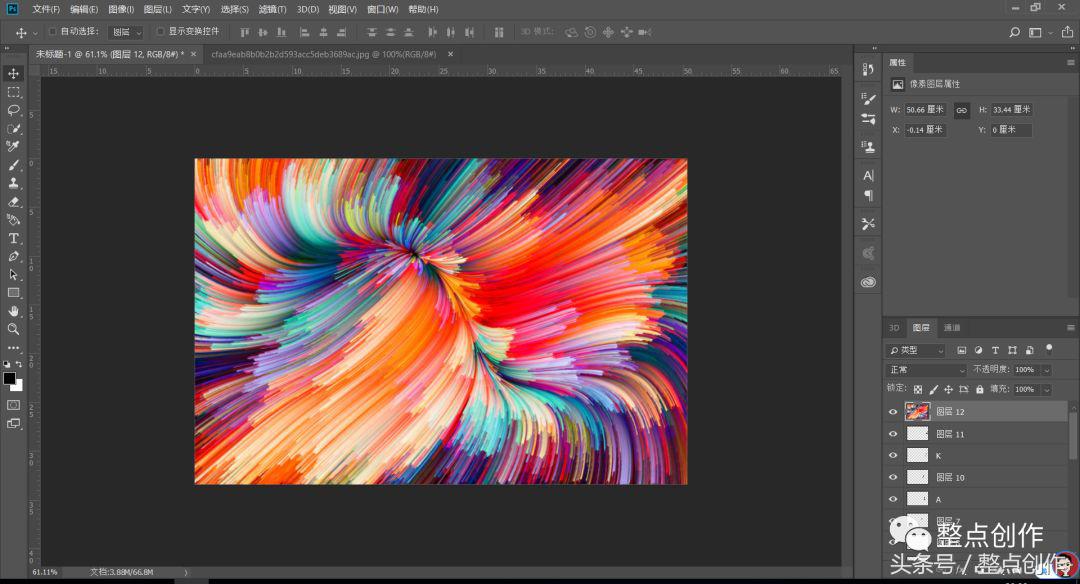Pick the Zoom tool in toolbar
This screenshot has width=1080, height=584.
tap(14, 329)
